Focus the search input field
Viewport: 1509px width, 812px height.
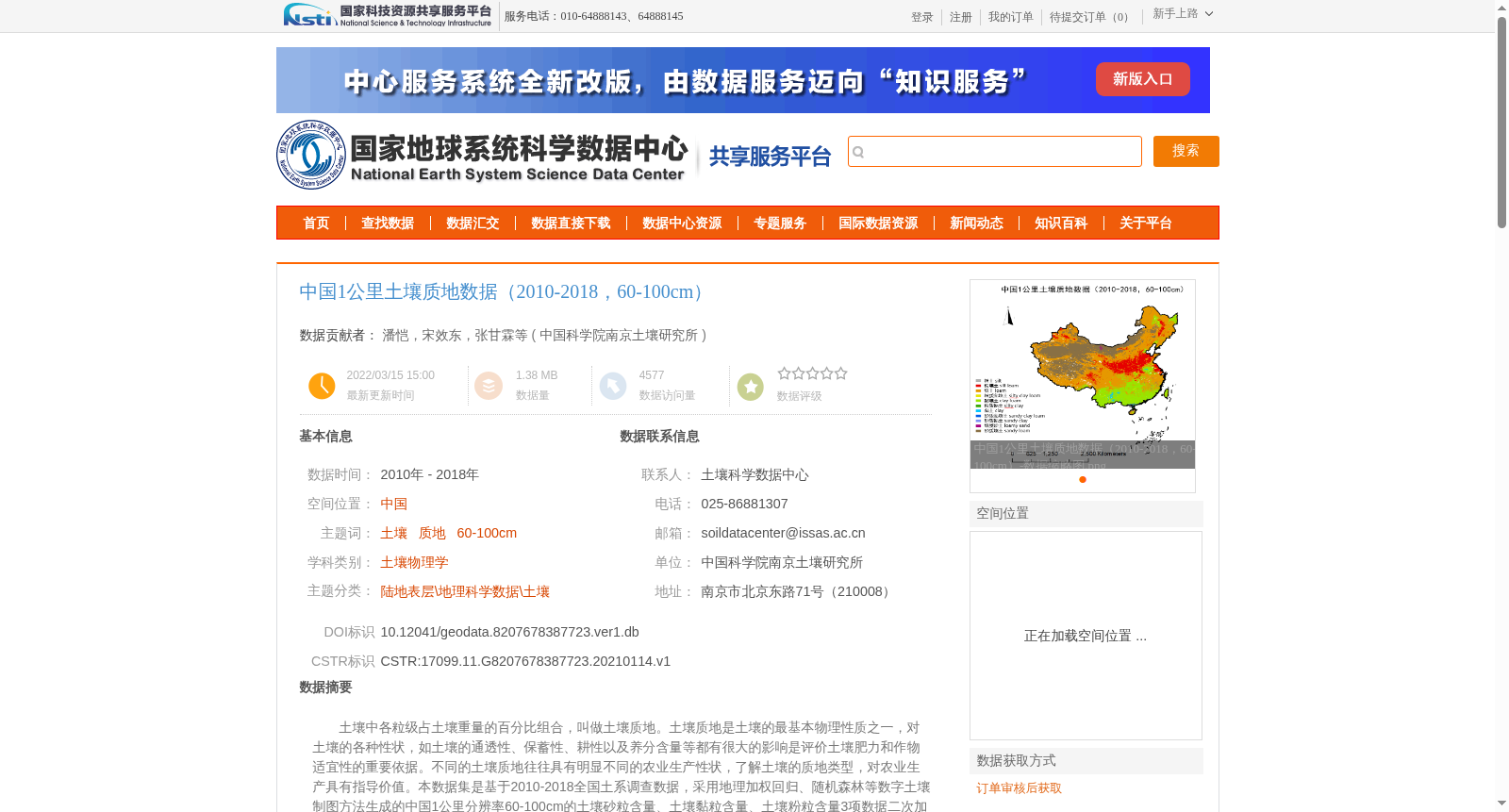[995, 151]
